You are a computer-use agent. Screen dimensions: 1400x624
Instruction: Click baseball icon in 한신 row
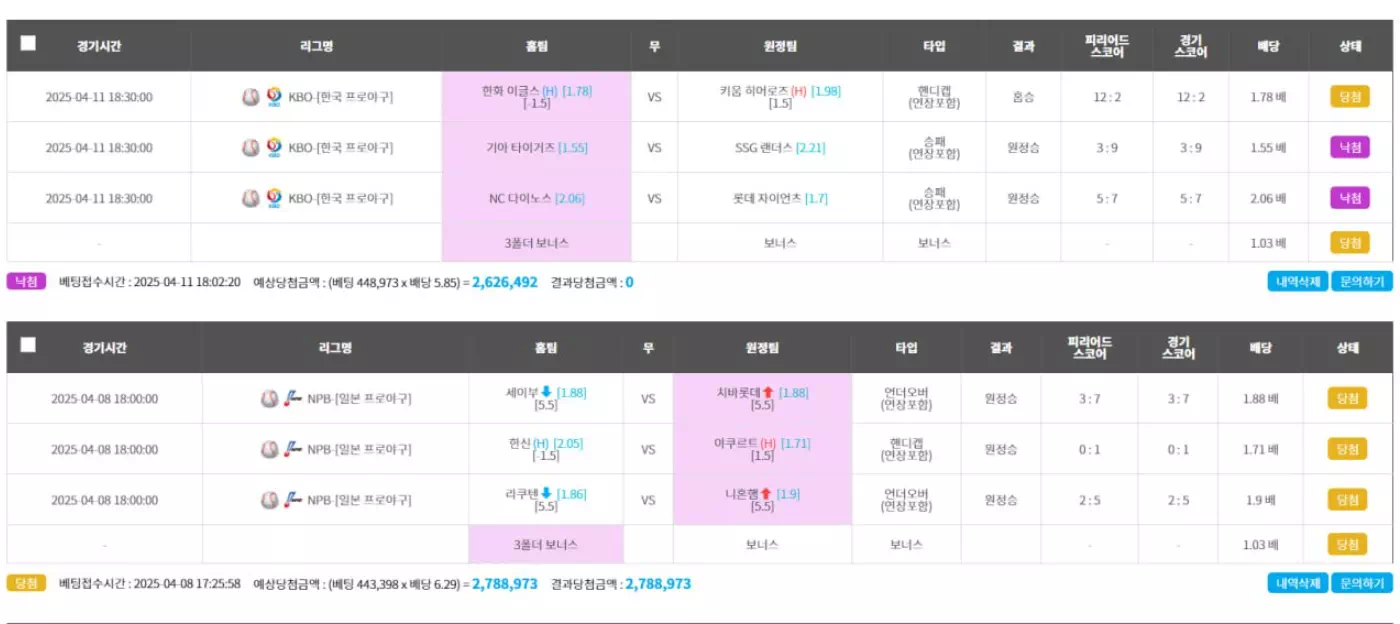pyautogui.click(x=269, y=449)
